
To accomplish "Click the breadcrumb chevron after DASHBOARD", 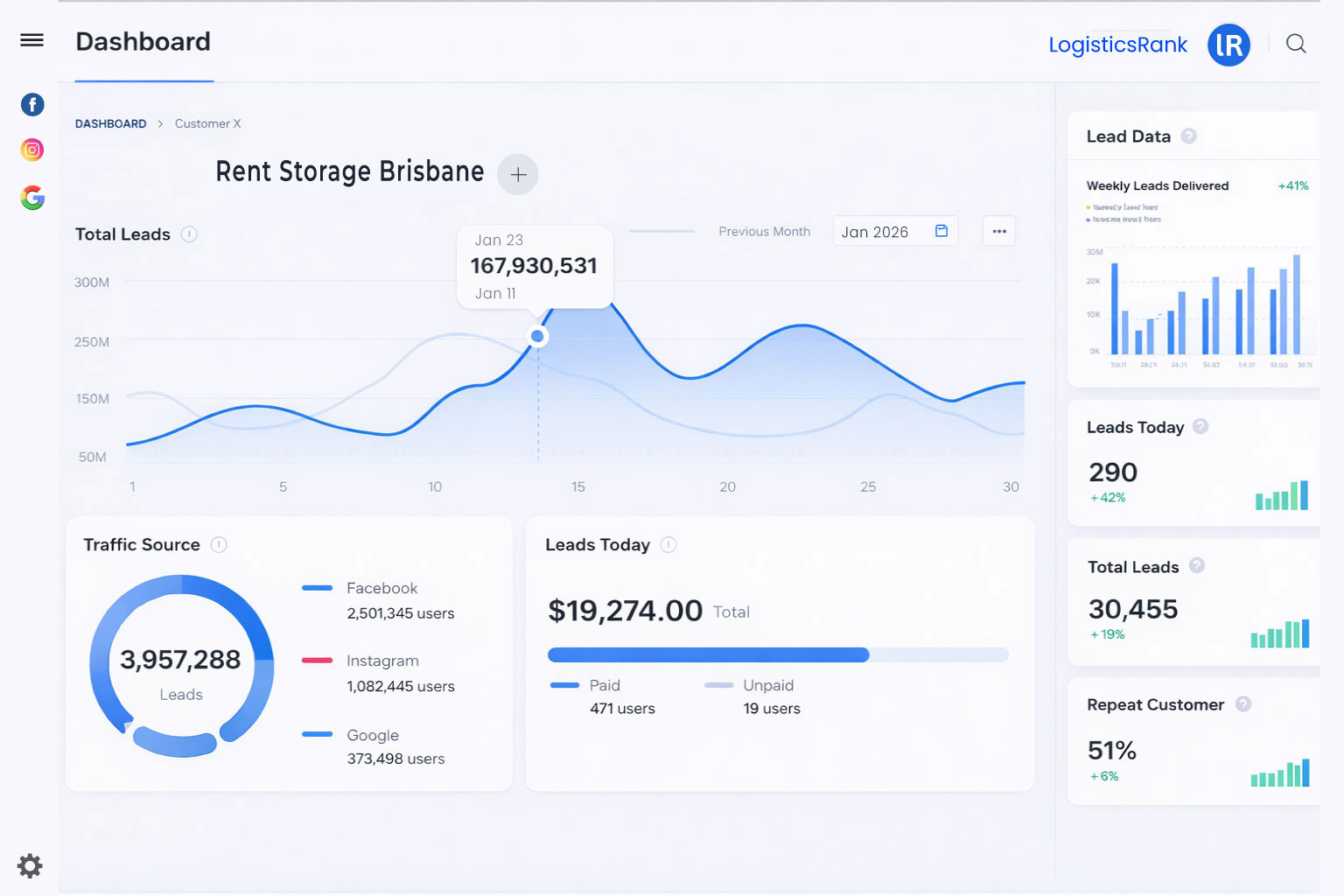I will point(160,124).
